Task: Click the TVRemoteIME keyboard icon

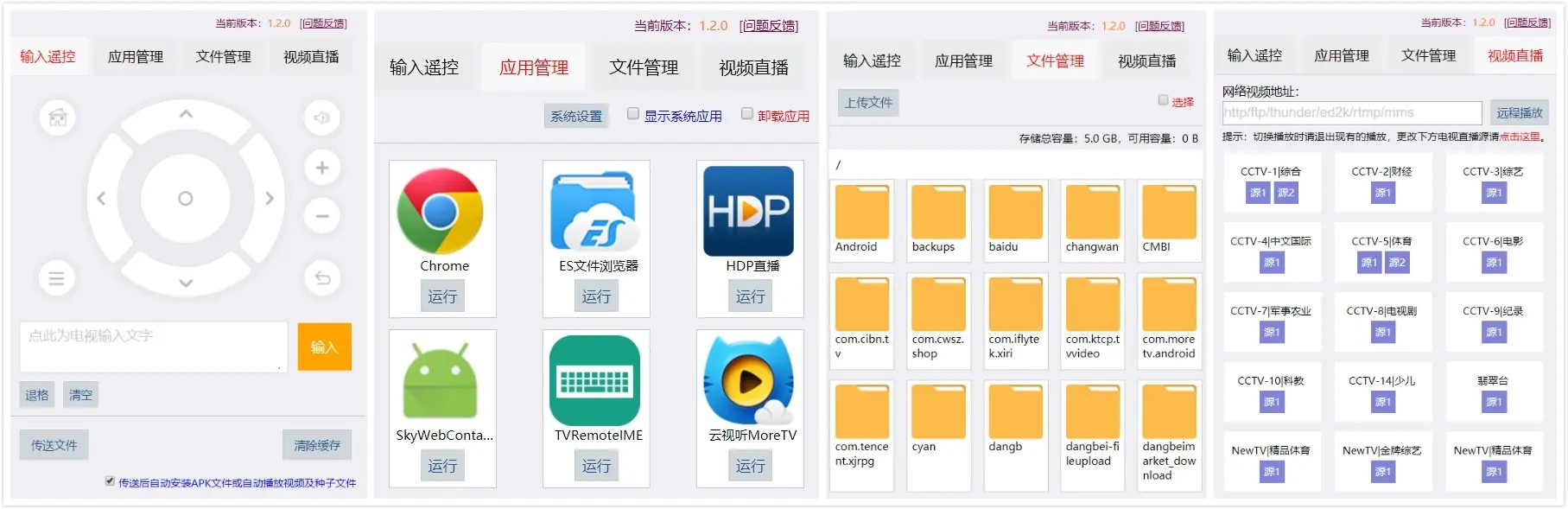Action: coord(595,380)
